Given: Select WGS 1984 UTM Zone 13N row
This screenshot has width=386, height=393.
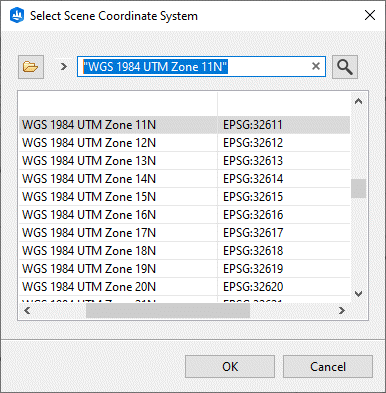Looking at the screenshot, I should [184, 161].
